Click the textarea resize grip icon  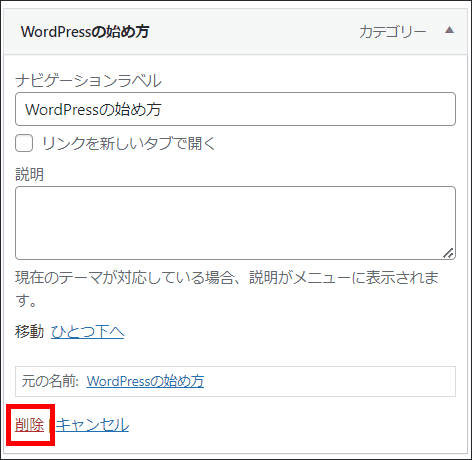tap(448, 253)
